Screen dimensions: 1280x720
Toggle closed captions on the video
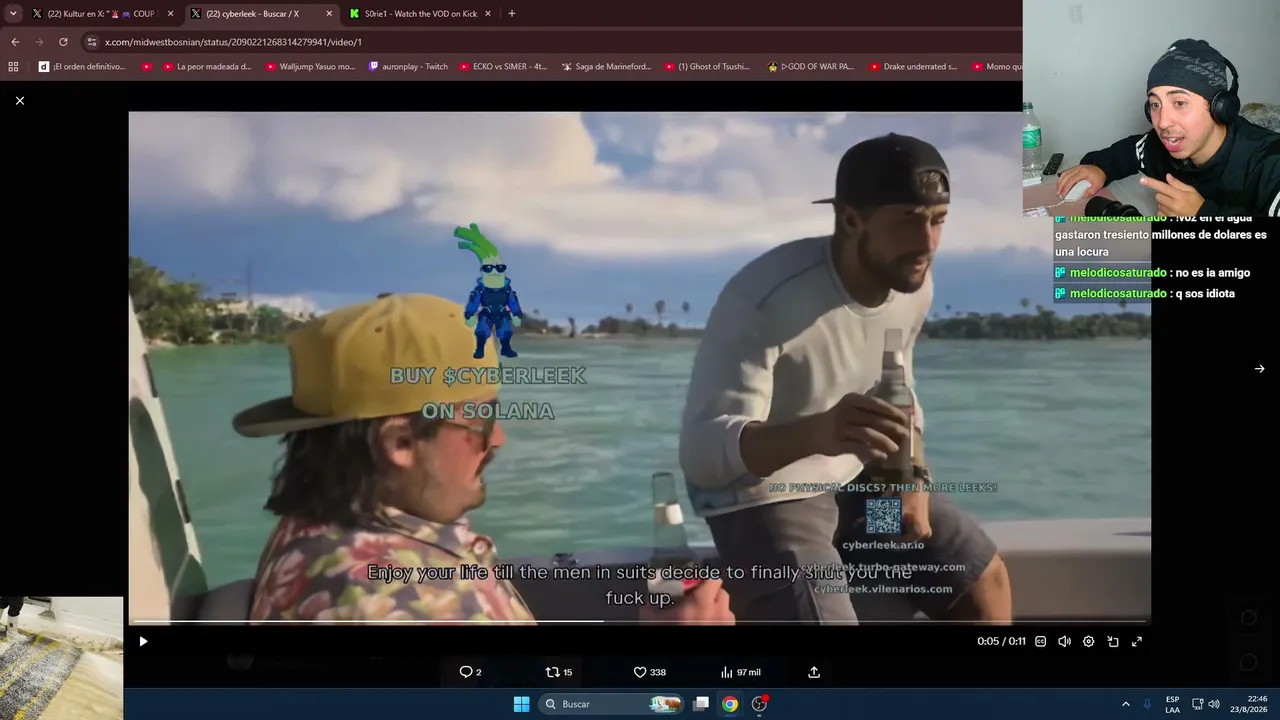[1040, 642]
